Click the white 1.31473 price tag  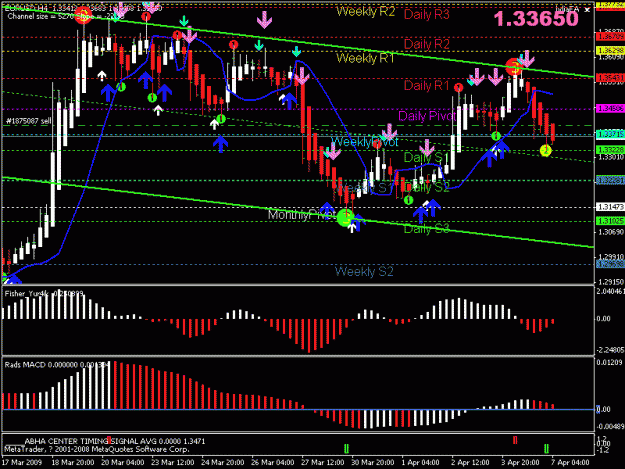click(x=610, y=207)
